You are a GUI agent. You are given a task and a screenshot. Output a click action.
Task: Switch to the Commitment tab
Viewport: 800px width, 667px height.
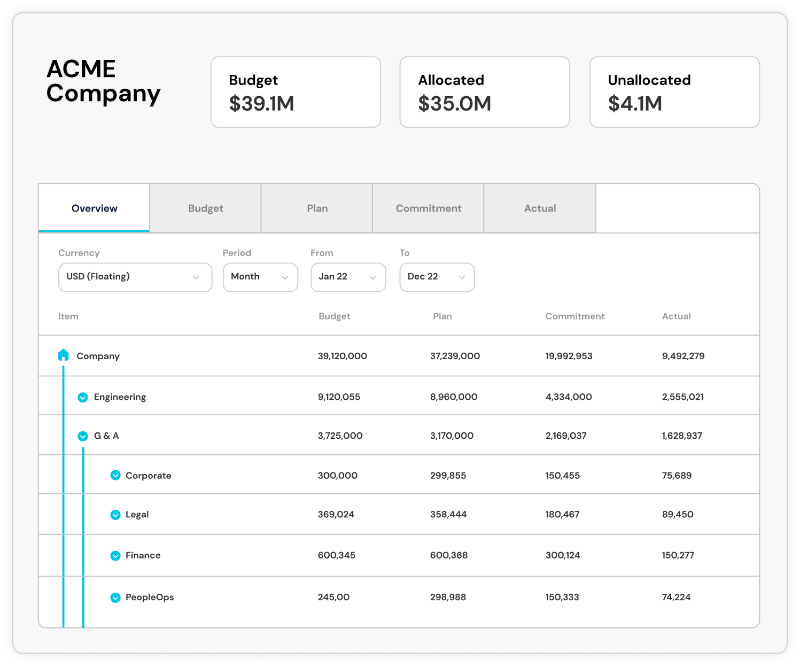(428, 208)
